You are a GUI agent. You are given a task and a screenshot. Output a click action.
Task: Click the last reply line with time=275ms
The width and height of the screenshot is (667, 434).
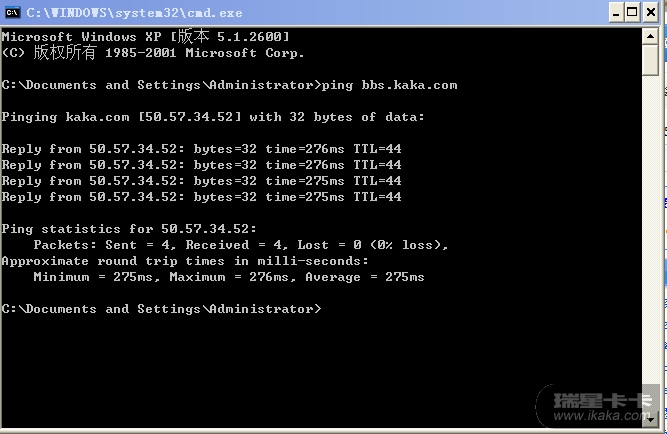pyautogui.click(x=201, y=197)
